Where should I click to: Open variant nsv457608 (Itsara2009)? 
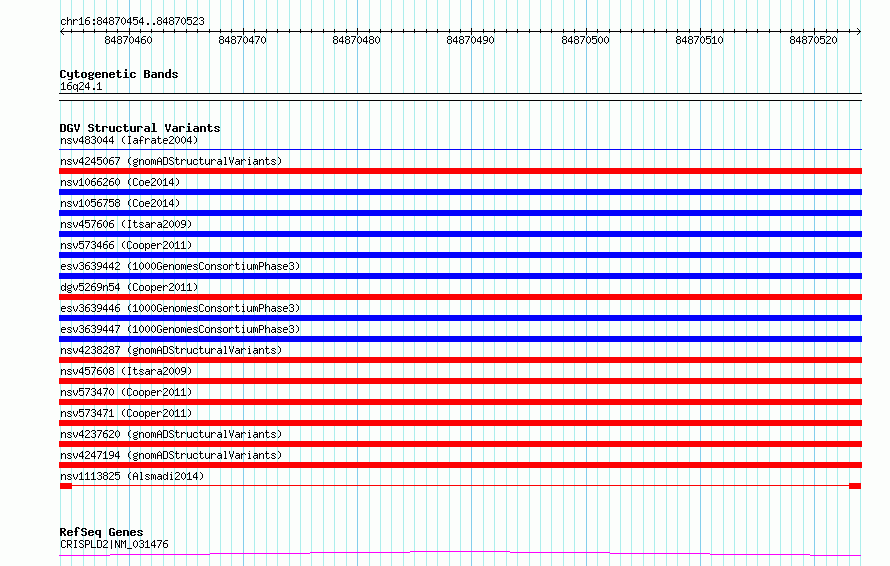pos(126,371)
